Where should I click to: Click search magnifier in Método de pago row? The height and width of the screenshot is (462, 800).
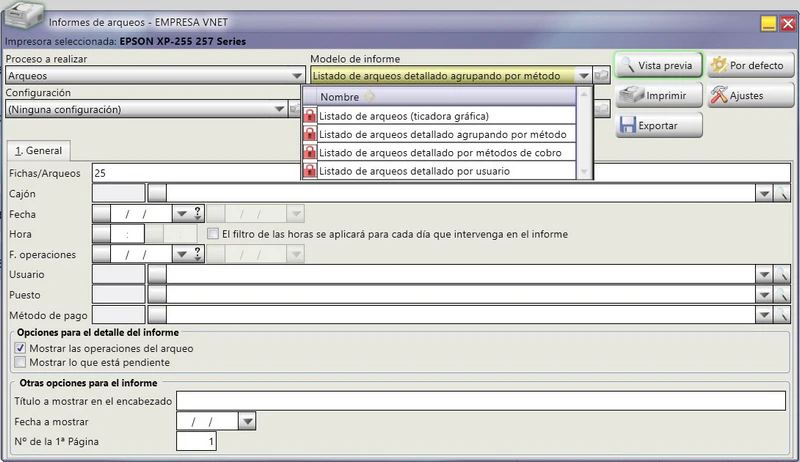pos(782,315)
